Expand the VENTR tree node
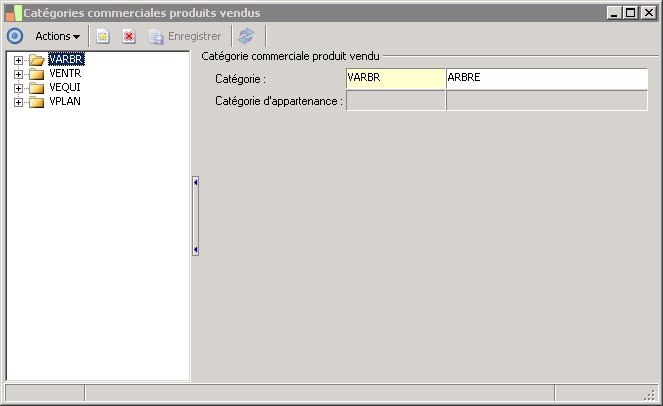Viewport: 663px width, 406px height. coord(18,74)
